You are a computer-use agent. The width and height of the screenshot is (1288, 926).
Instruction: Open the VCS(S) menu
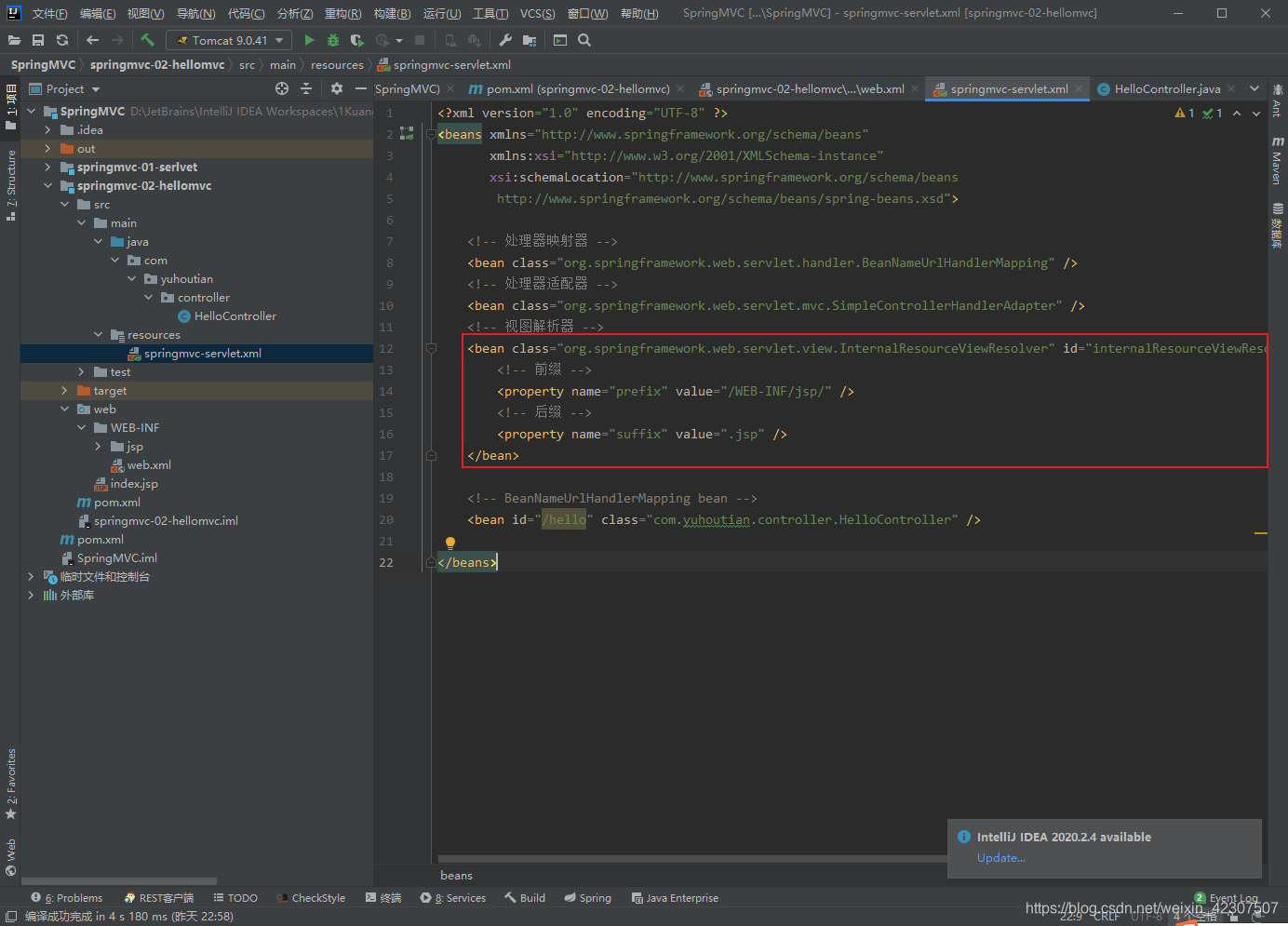tap(537, 13)
